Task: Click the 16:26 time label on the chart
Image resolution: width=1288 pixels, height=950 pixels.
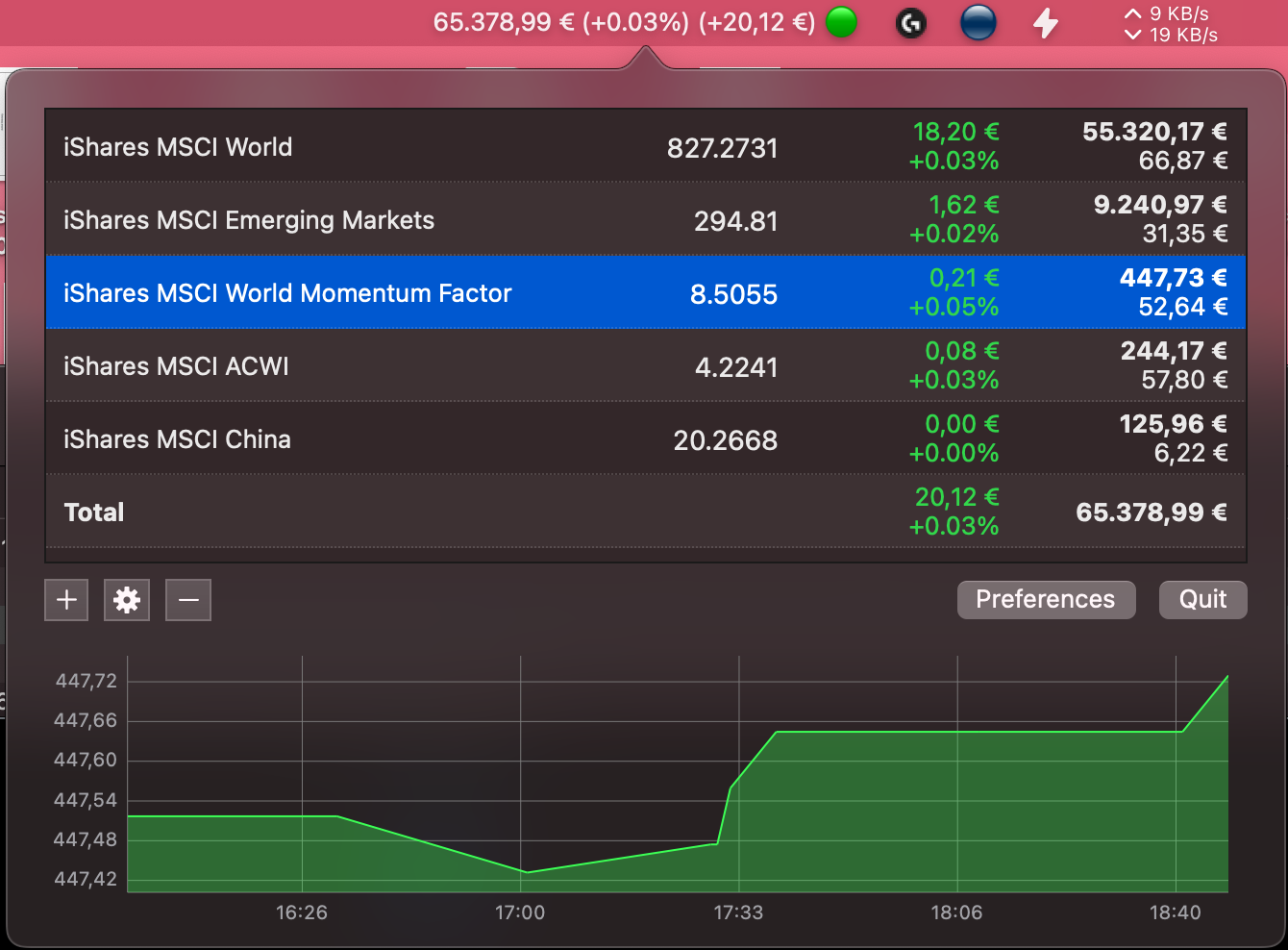Action: tap(302, 912)
